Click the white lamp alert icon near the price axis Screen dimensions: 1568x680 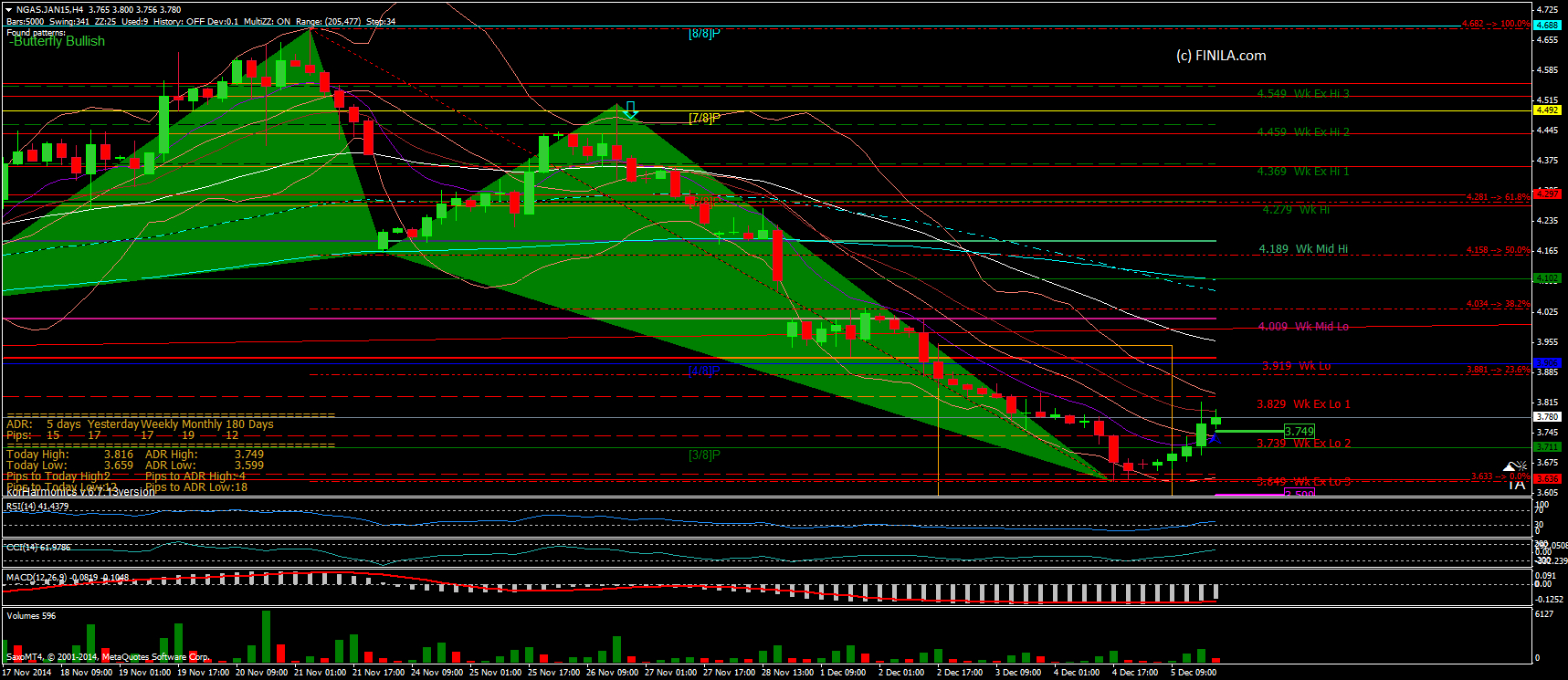click(x=1516, y=466)
